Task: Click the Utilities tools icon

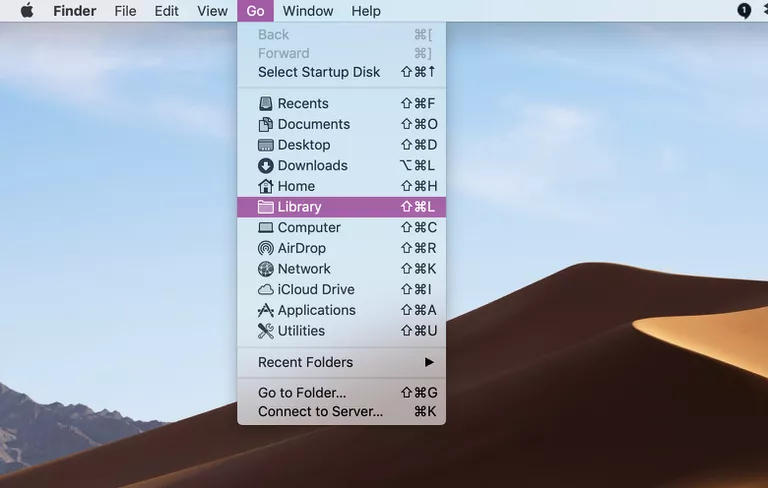Action: 265,331
